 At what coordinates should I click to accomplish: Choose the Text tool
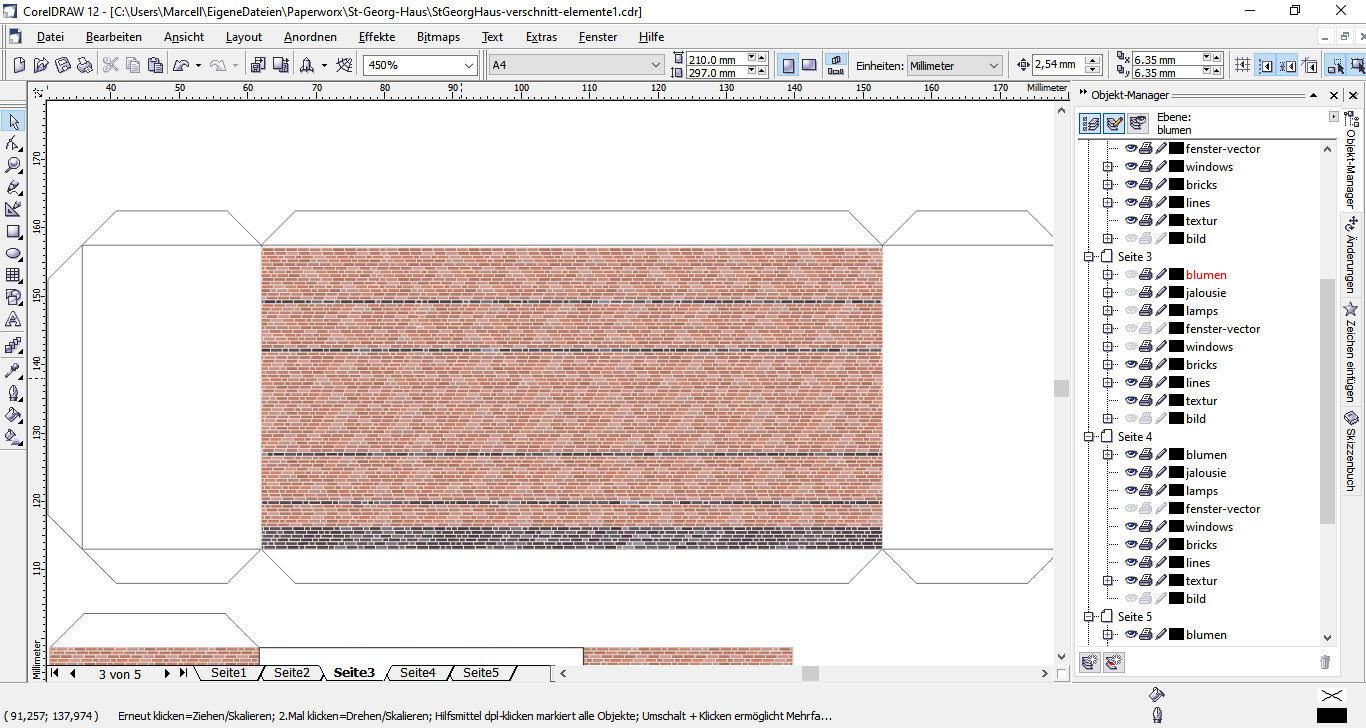click(x=13, y=319)
